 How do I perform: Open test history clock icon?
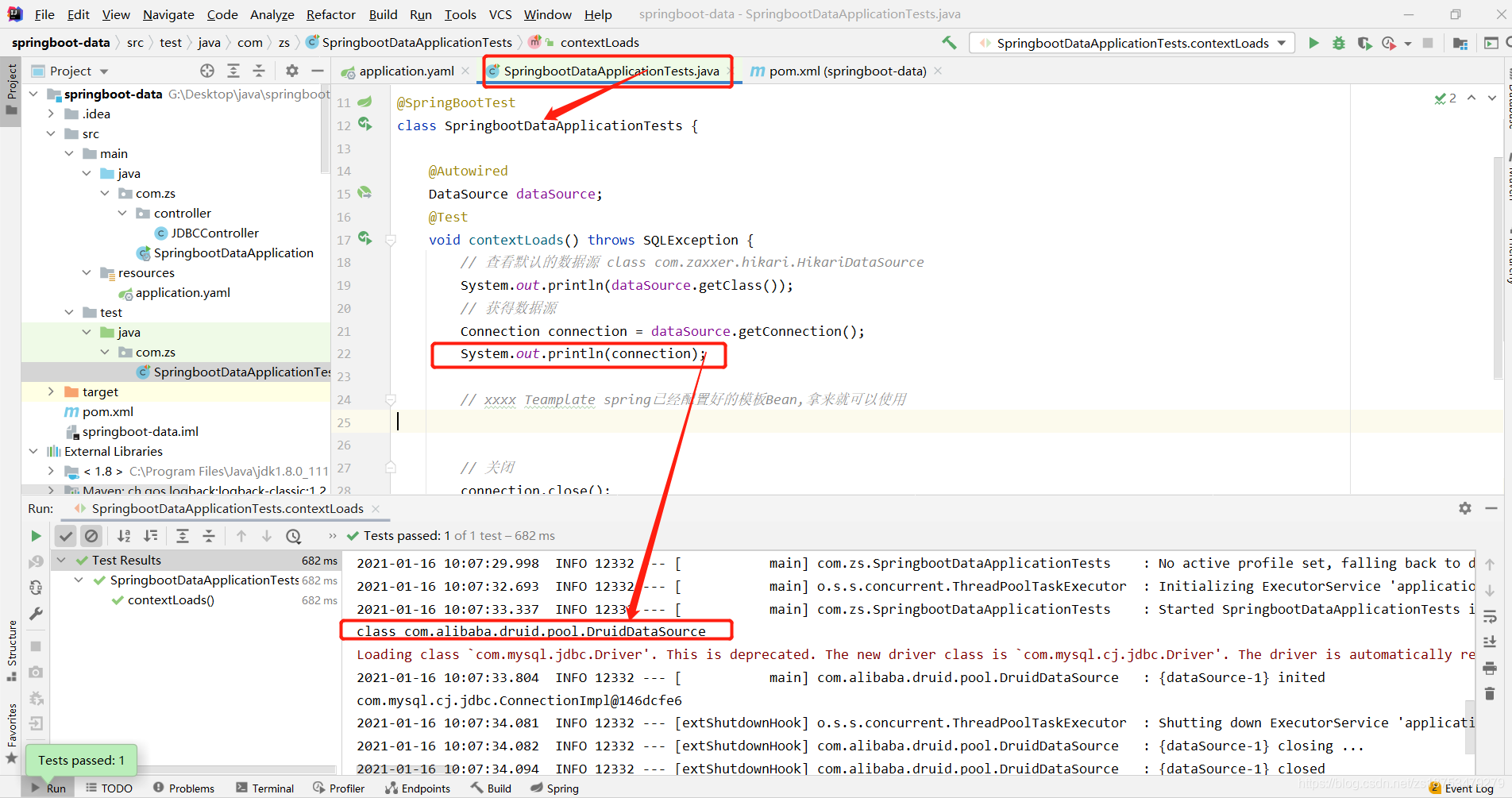pos(294,536)
